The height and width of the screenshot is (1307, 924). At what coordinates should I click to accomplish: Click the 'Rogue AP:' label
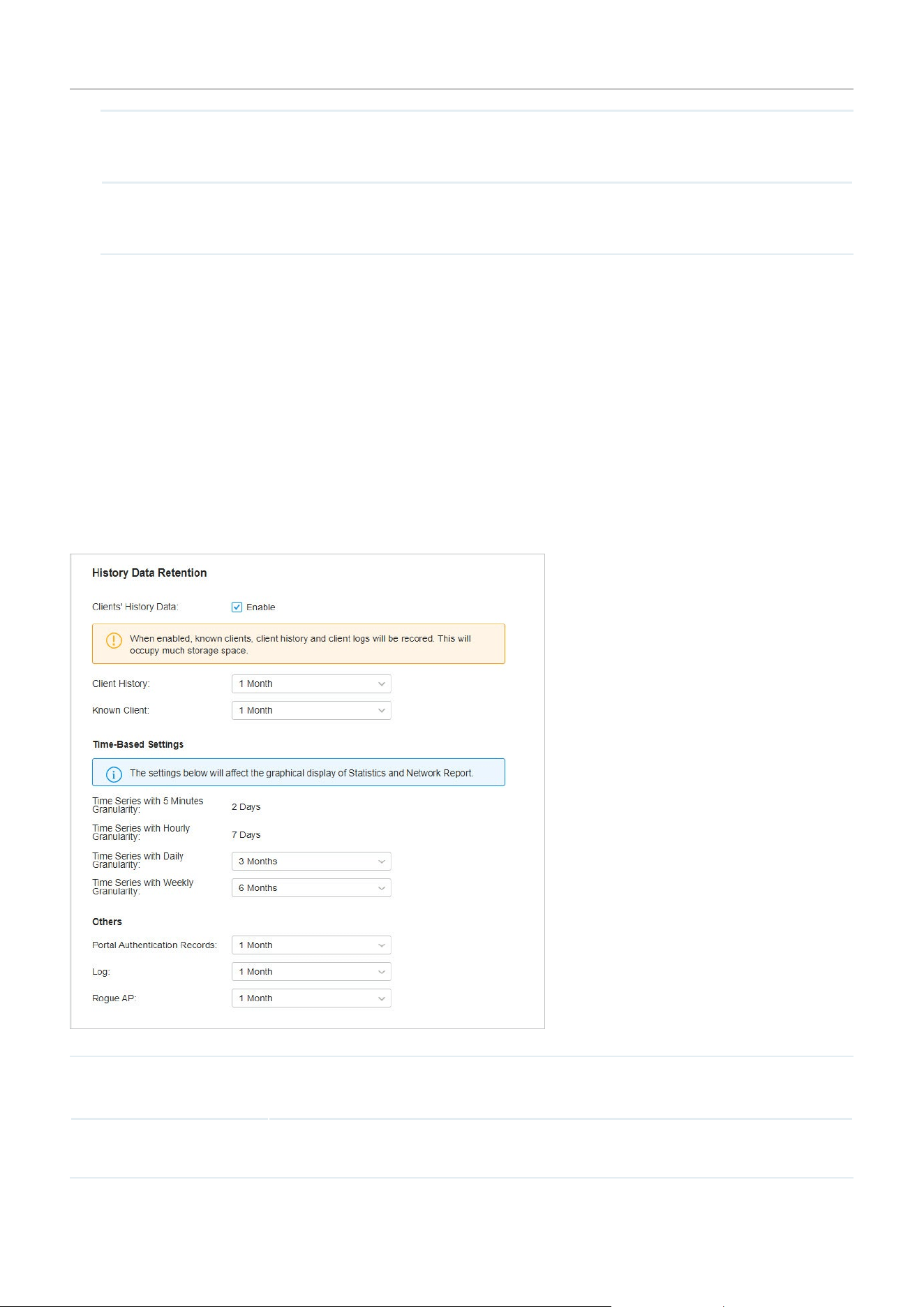tap(114, 998)
